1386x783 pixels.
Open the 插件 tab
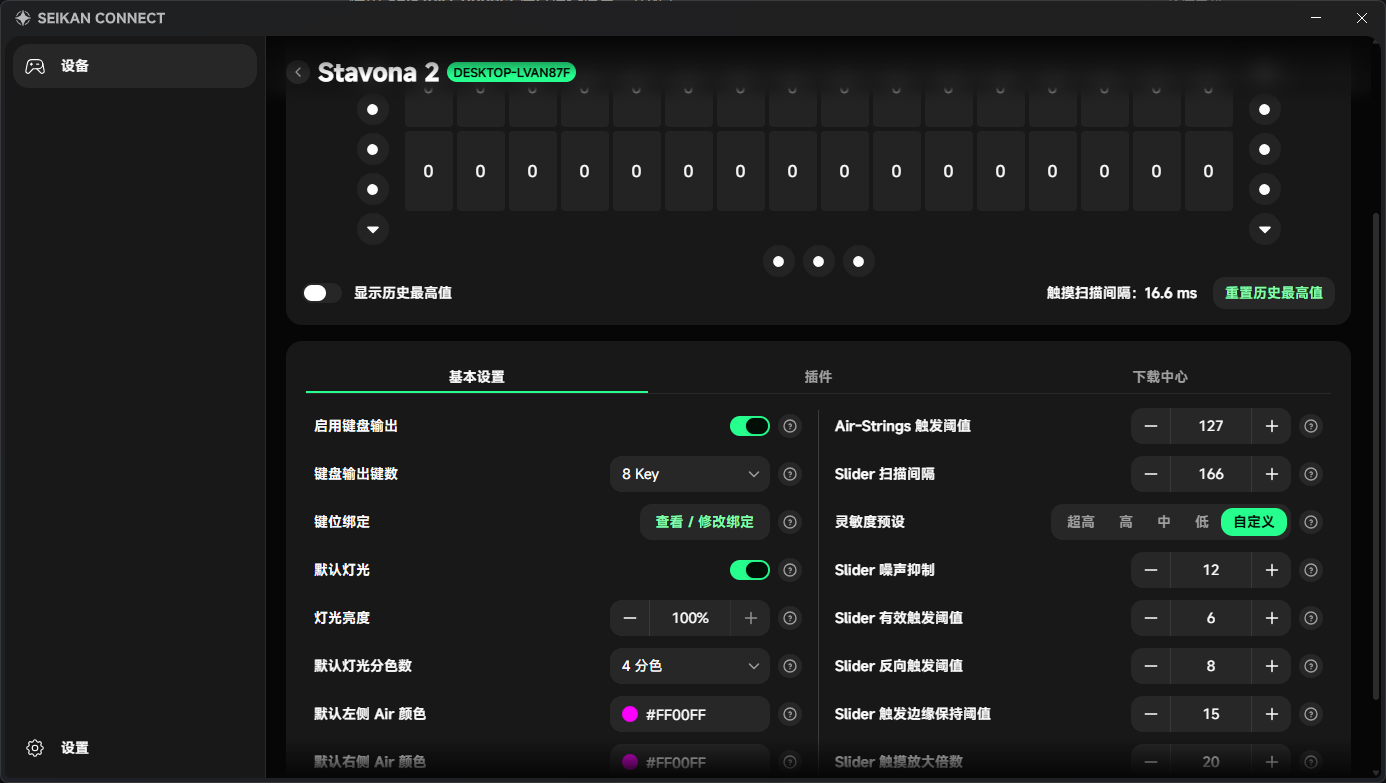point(818,377)
